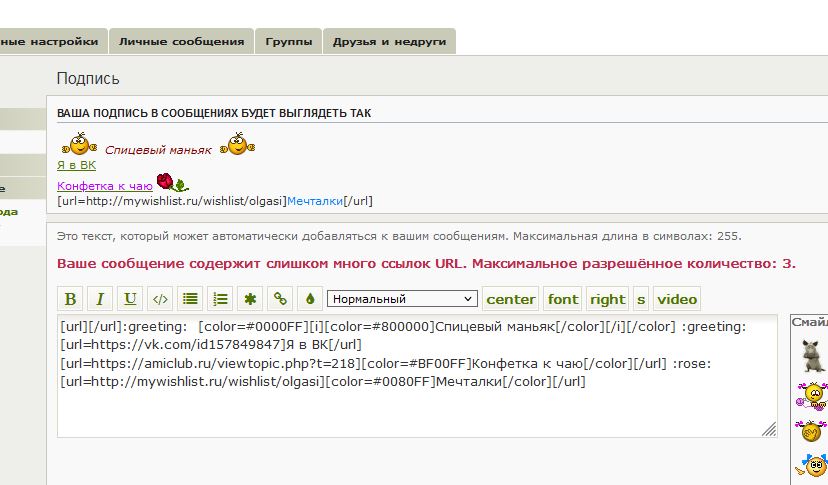Open the 'Группы' tab
The height and width of the screenshot is (485, 828).
289,42
